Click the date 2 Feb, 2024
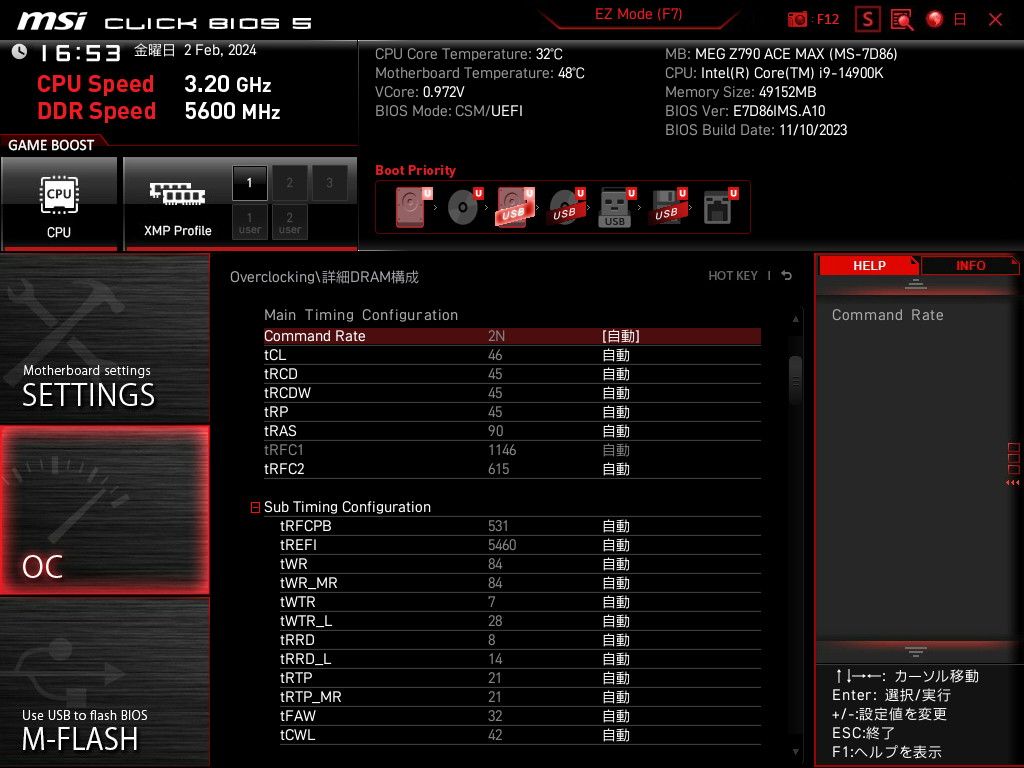Screen dimensions: 1024x768 220,50
